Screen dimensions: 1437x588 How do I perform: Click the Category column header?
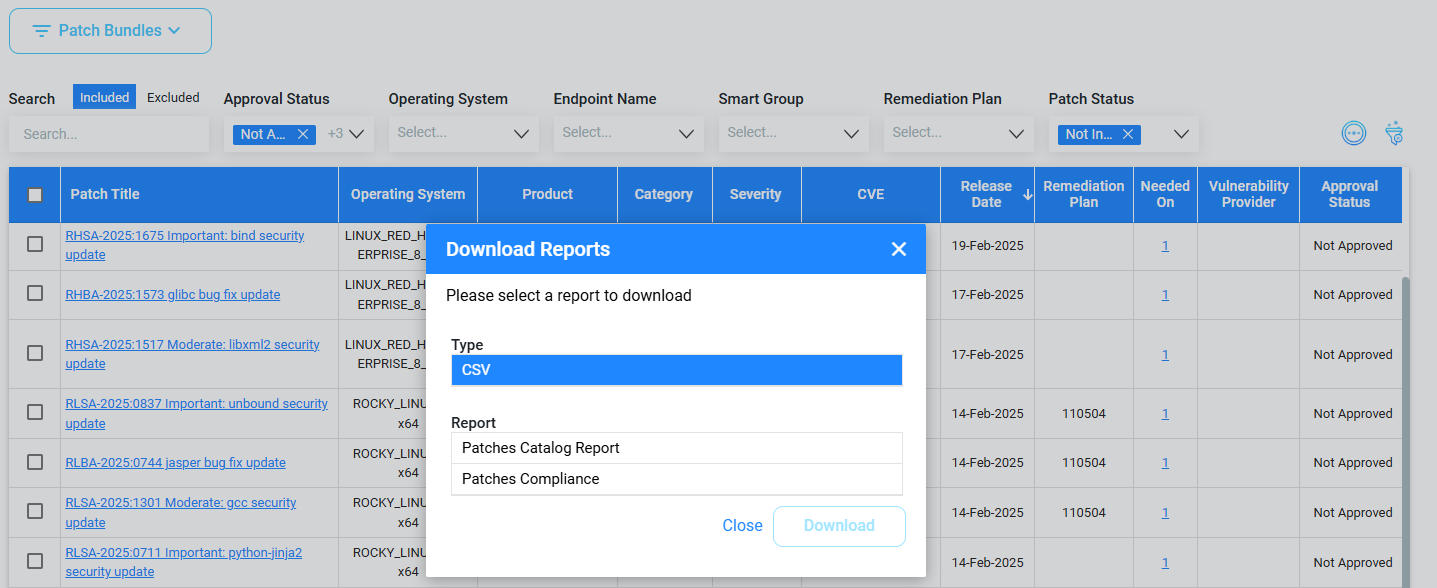pos(664,194)
